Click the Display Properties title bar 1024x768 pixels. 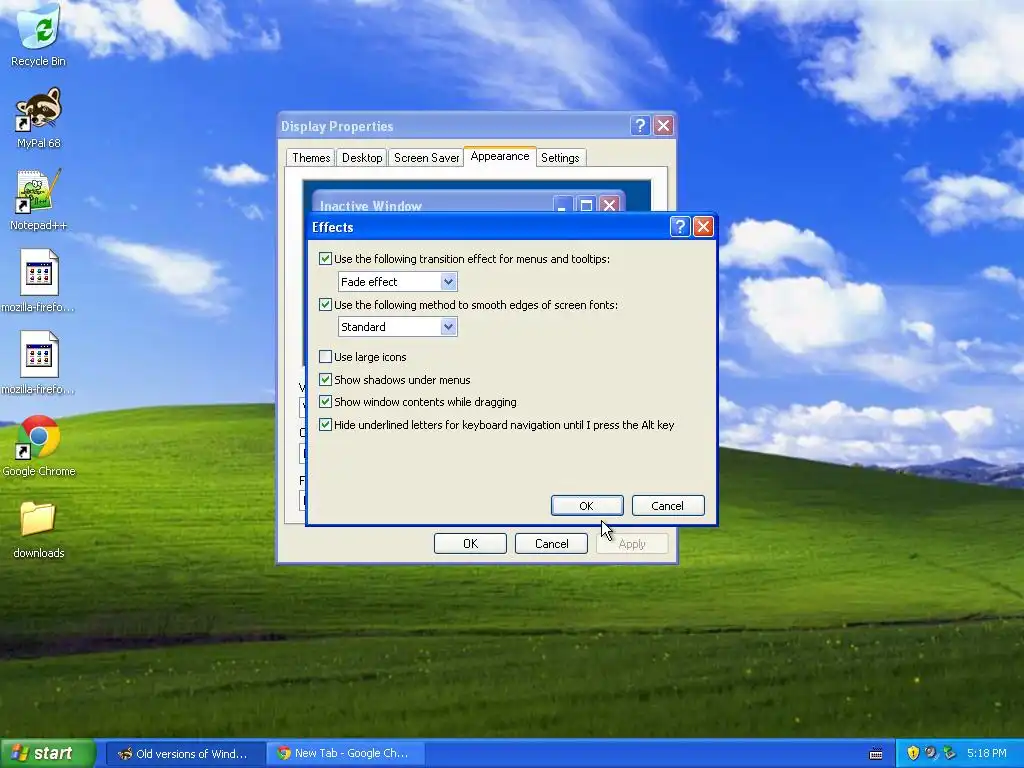pos(455,126)
